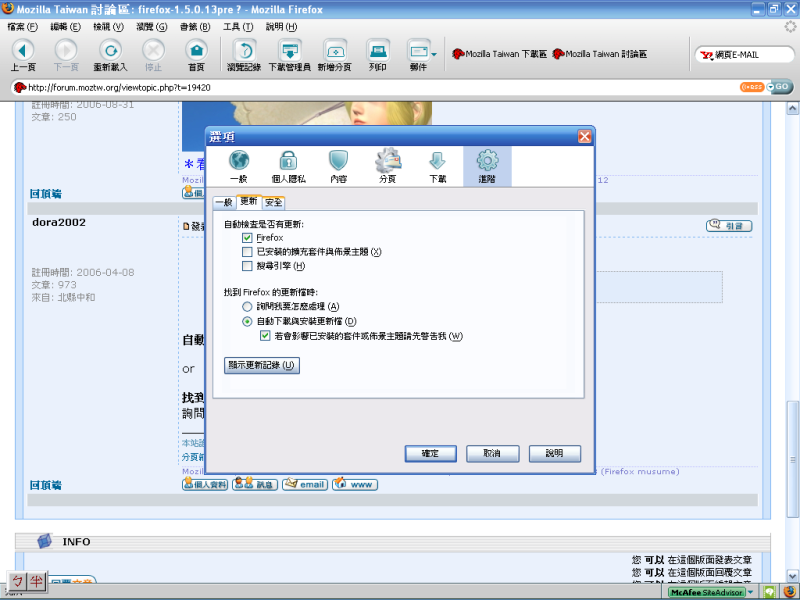Select the 一般 globe pane in options dialog
This screenshot has height=600, width=800.
pos(239,166)
